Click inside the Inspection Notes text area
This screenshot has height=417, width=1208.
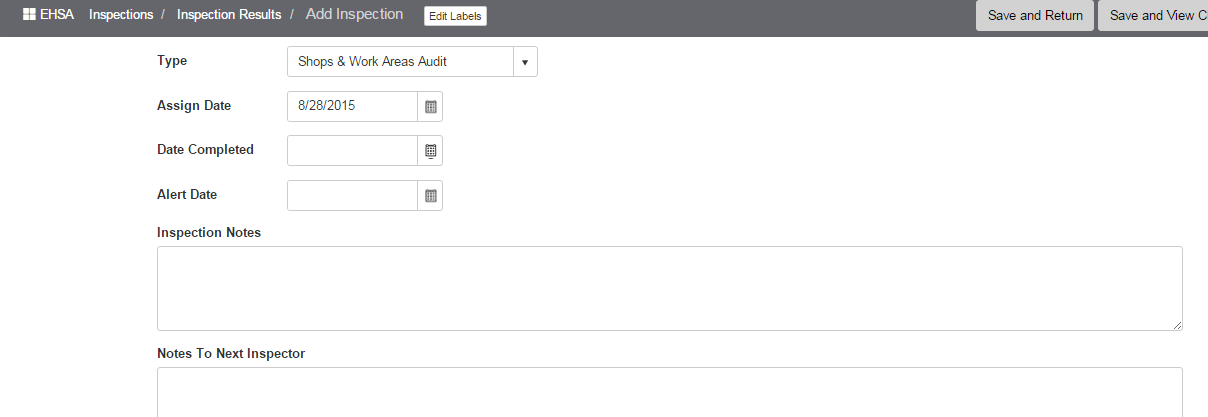coord(670,288)
